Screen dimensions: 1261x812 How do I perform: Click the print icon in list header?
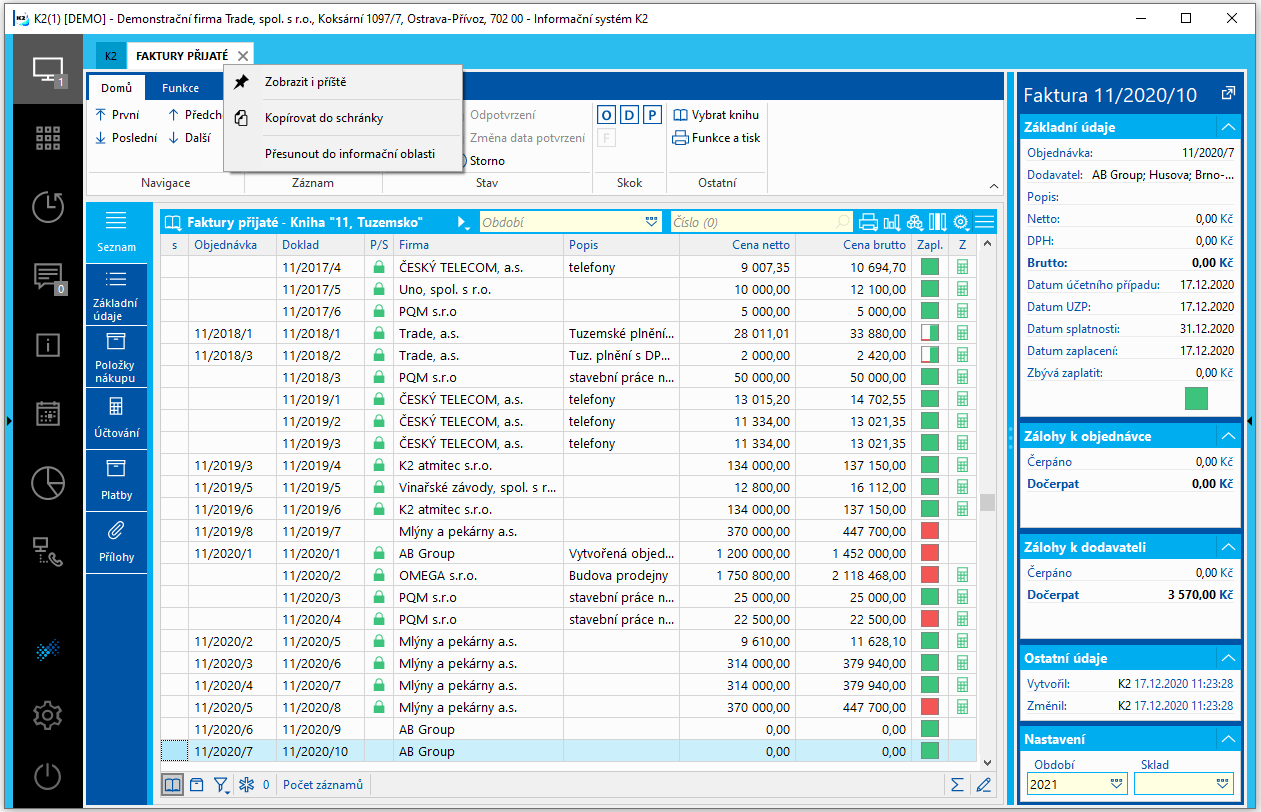[x=868, y=222]
